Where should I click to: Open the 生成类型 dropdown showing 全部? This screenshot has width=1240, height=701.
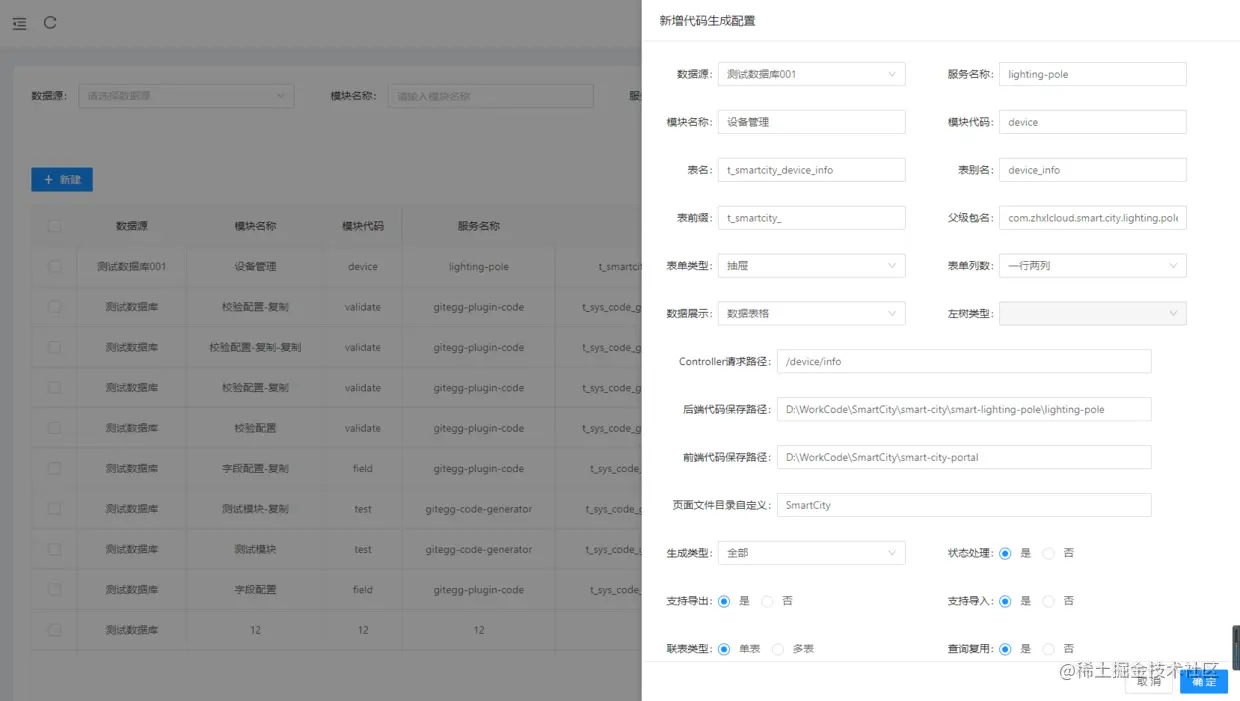[811, 552]
